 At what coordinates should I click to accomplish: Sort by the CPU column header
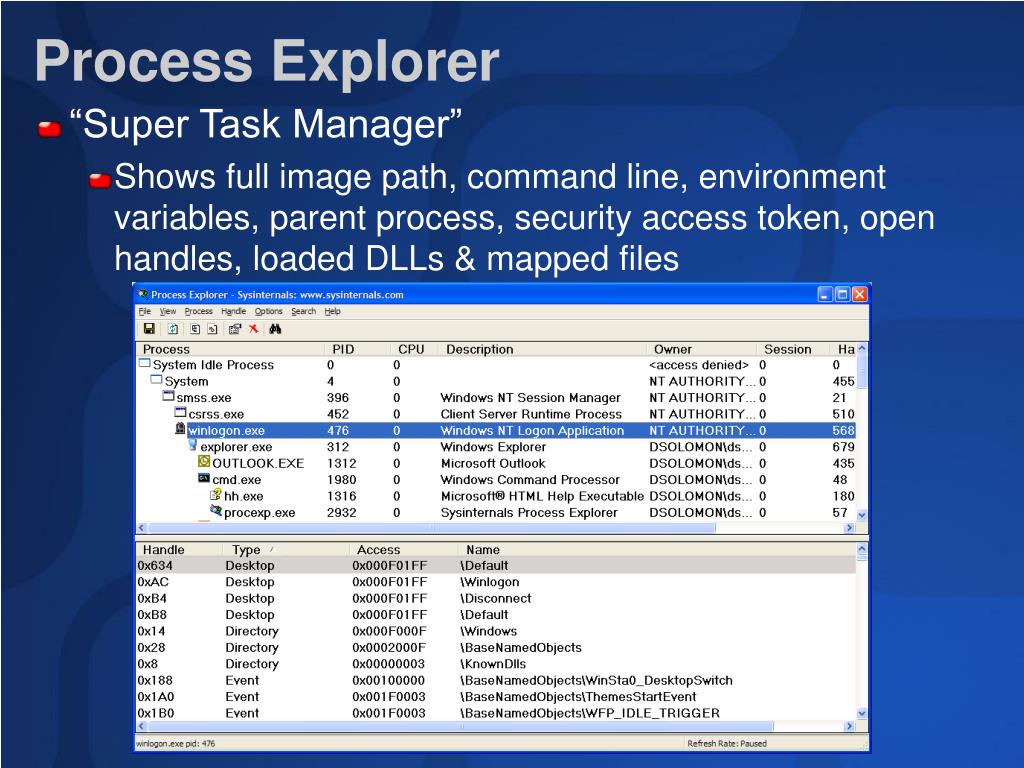(x=414, y=349)
